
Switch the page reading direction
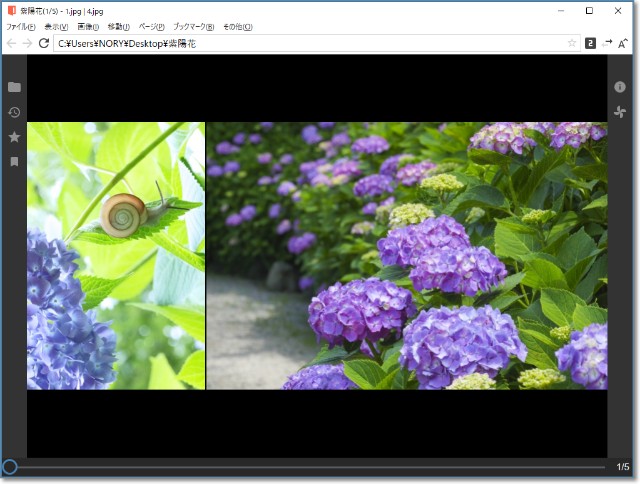click(607, 44)
